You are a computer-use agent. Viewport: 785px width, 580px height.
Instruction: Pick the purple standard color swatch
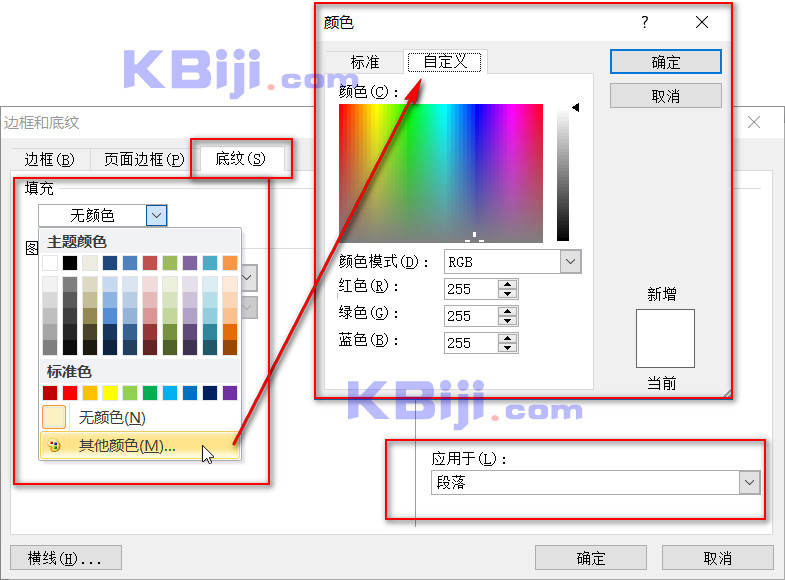(230, 393)
